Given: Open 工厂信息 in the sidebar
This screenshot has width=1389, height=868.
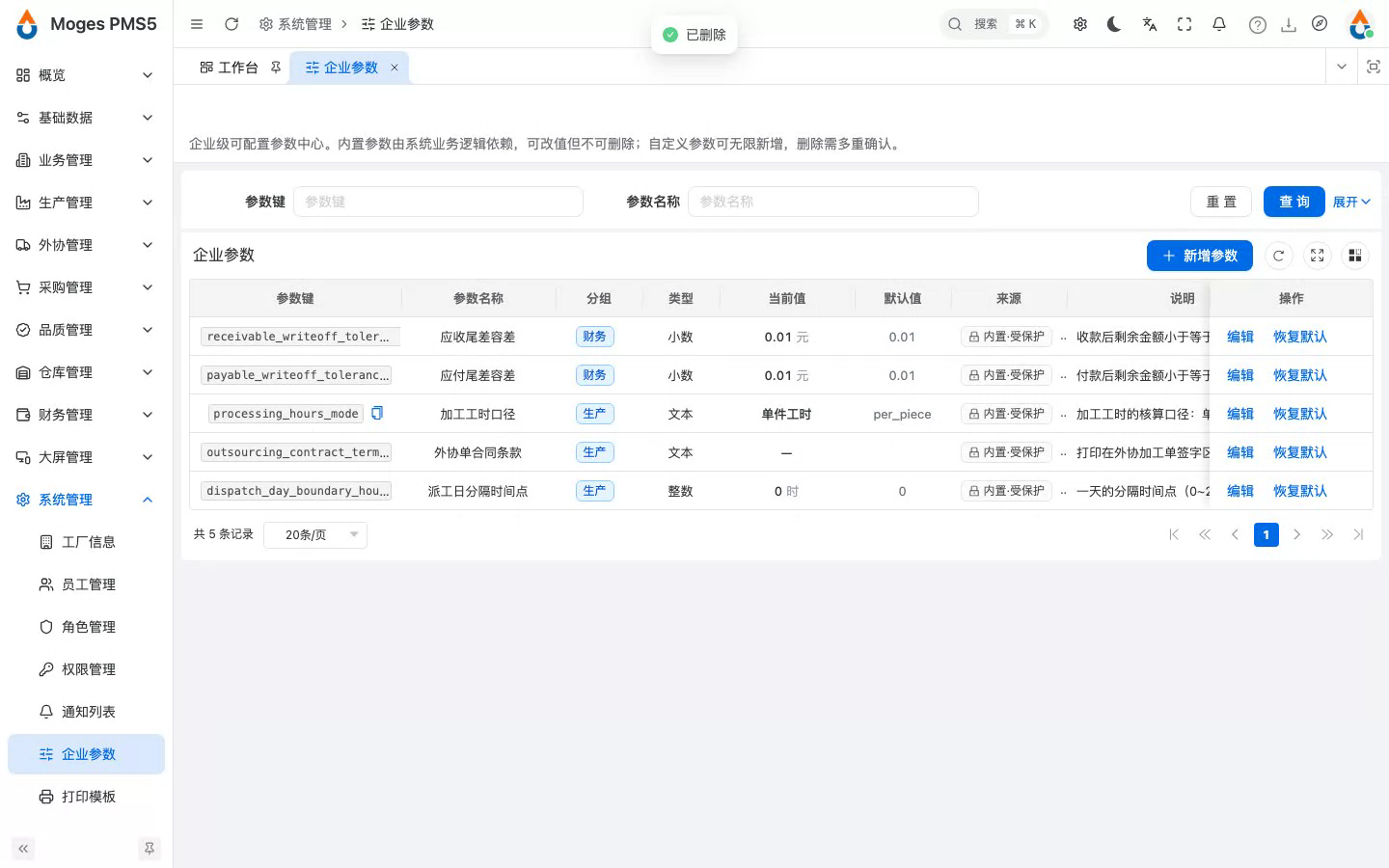Looking at the screenshot, I should [x=86, y=542].
